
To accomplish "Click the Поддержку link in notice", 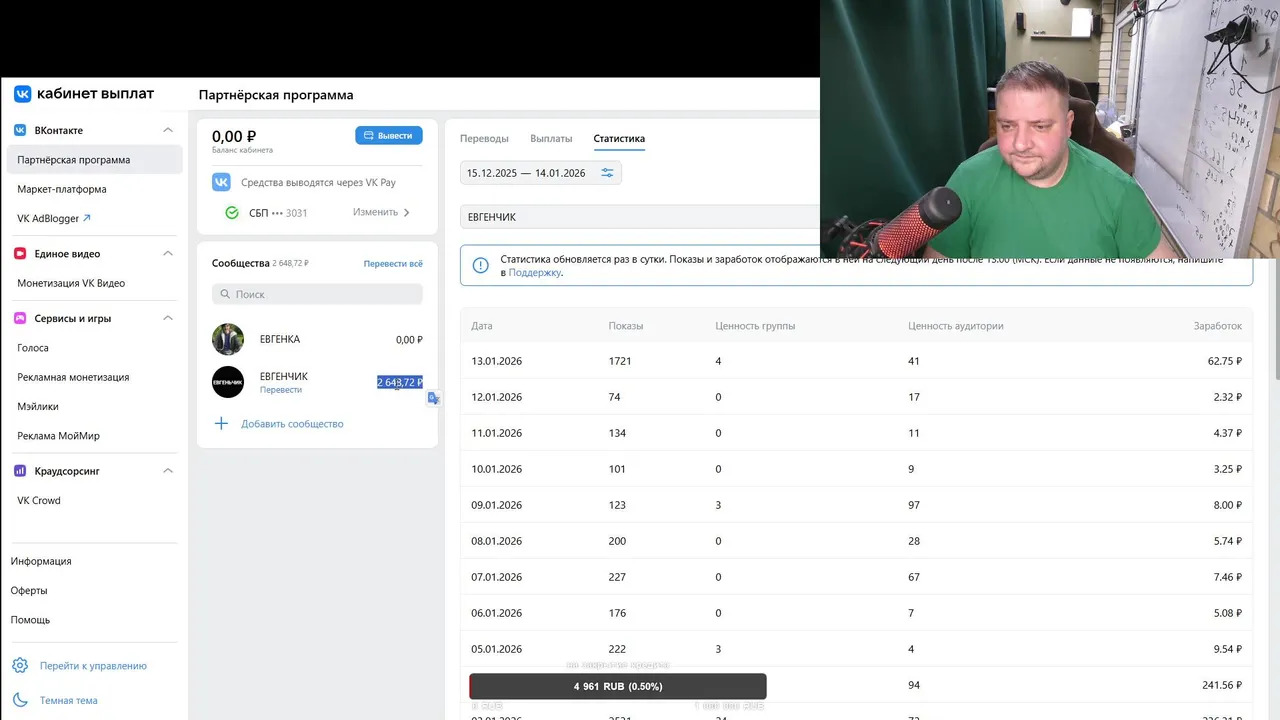I will 535,272.
